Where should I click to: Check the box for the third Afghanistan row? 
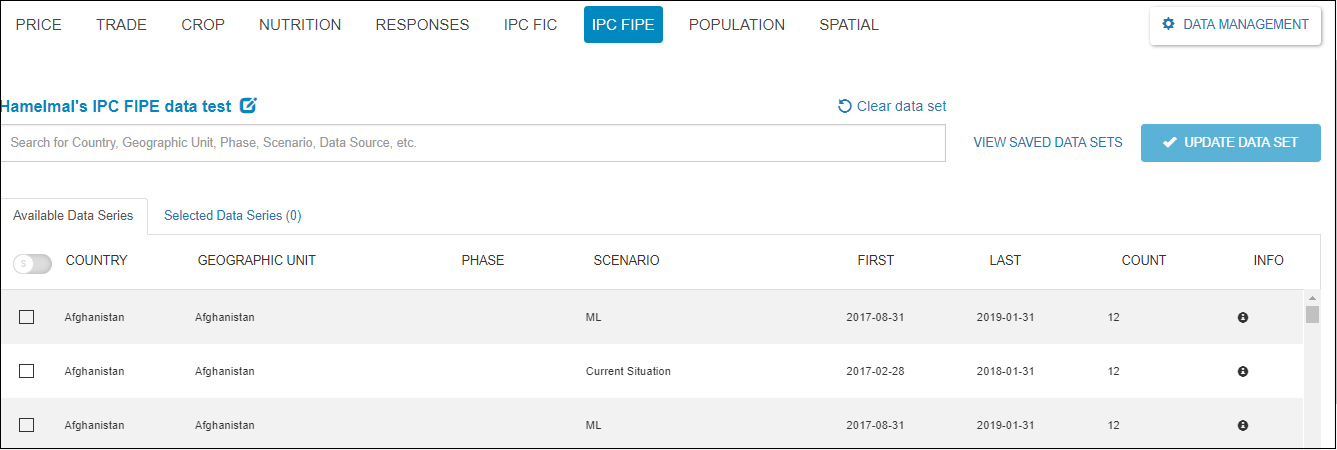coord(27,425)
